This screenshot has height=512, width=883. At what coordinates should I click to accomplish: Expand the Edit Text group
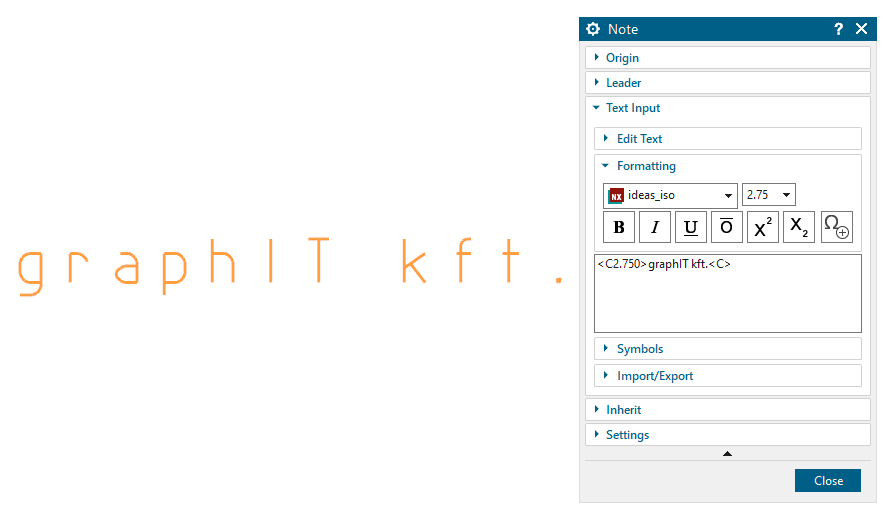pos(640,139)
